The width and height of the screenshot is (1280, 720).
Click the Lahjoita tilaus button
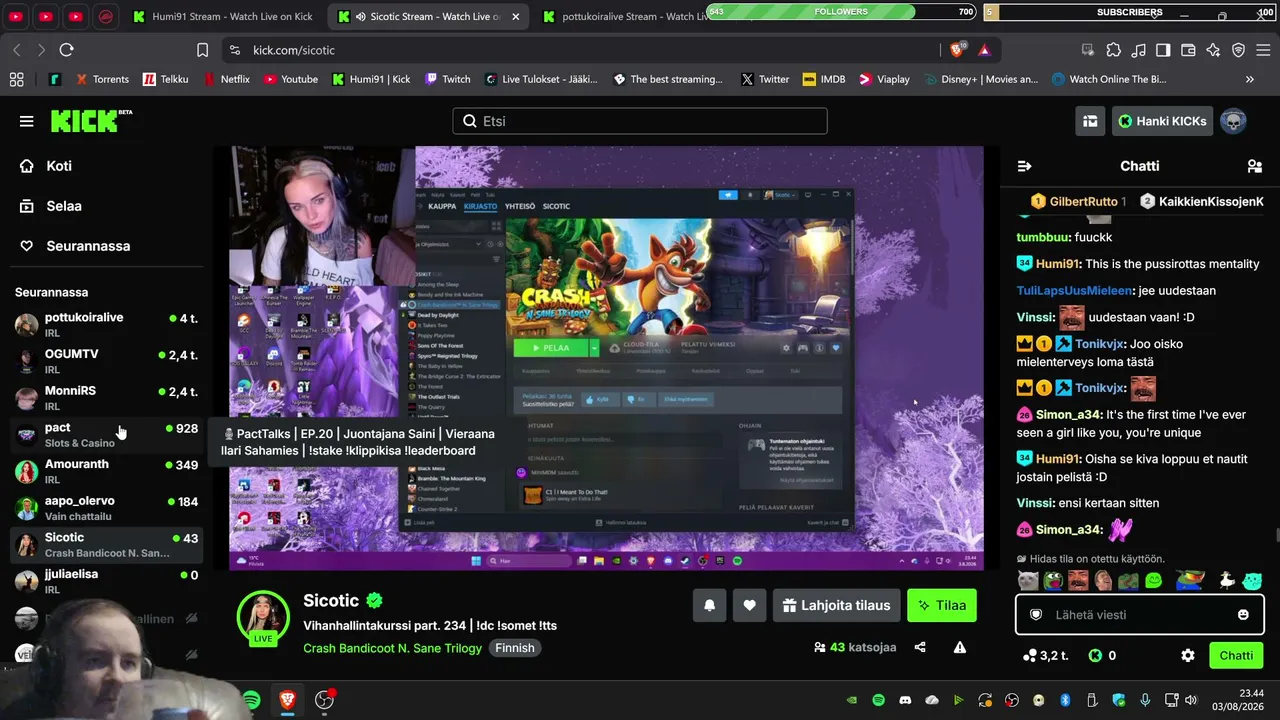tap(836, 605)
